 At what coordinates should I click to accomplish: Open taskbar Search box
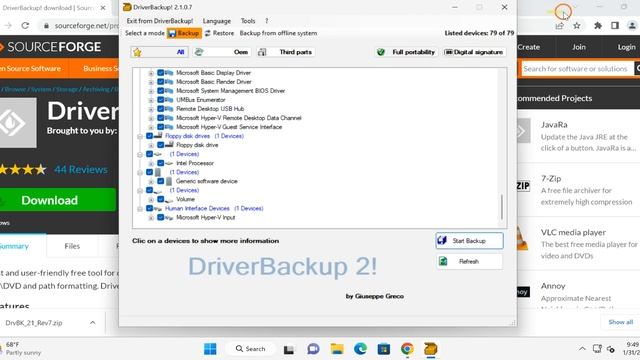click(x=251, y=349)
